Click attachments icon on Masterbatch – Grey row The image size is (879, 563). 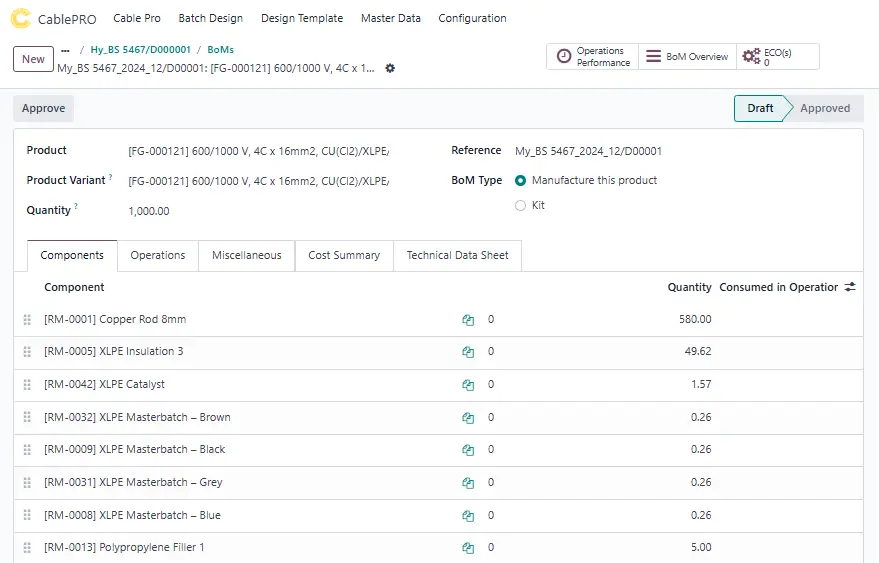(x=468, y=482)
